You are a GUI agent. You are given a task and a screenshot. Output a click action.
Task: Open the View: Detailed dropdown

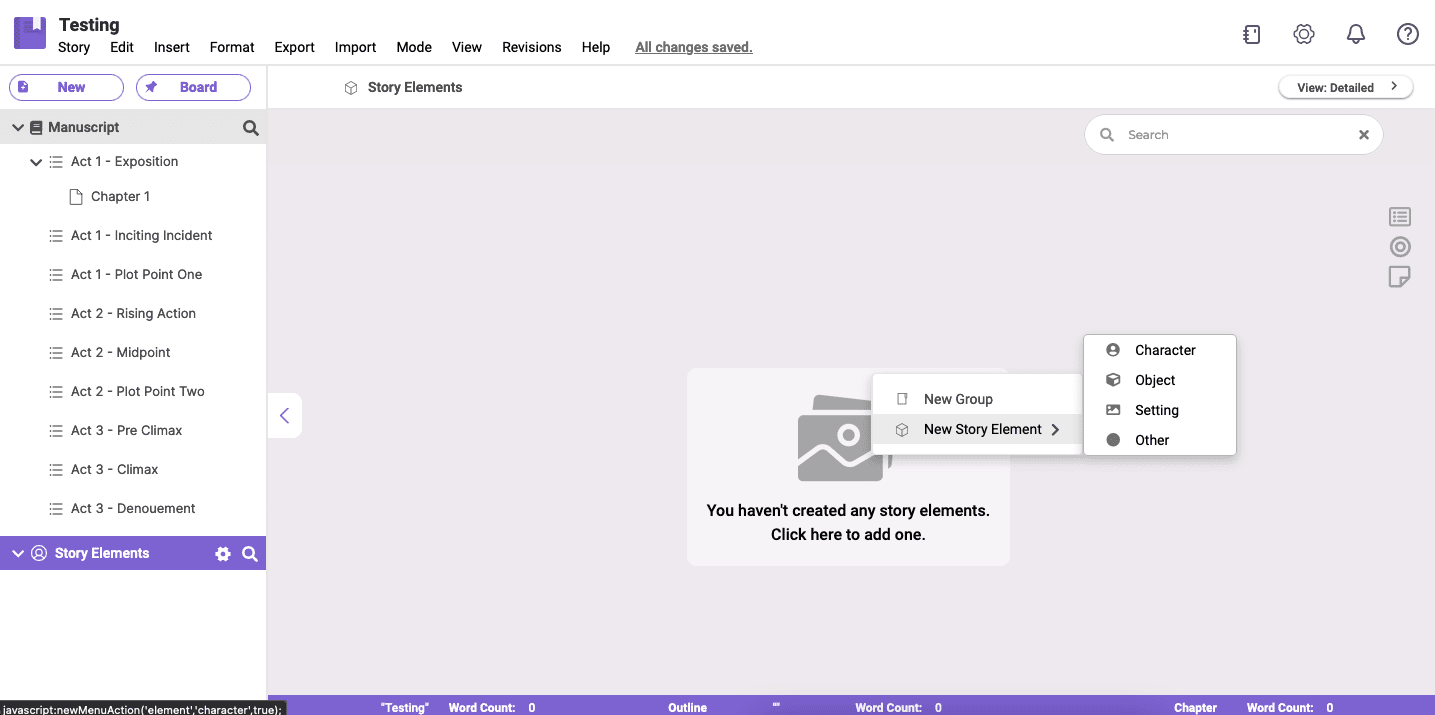point(1345,87)
